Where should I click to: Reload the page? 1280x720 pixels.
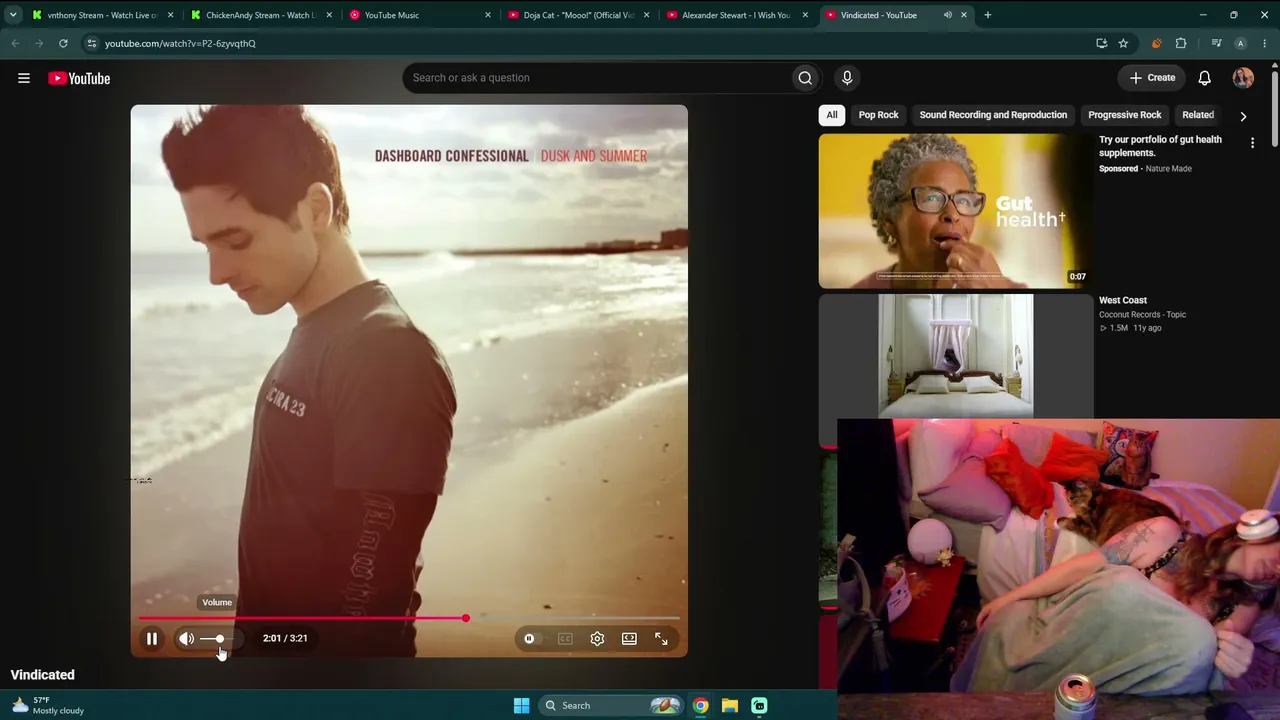(x=63, y=43)
